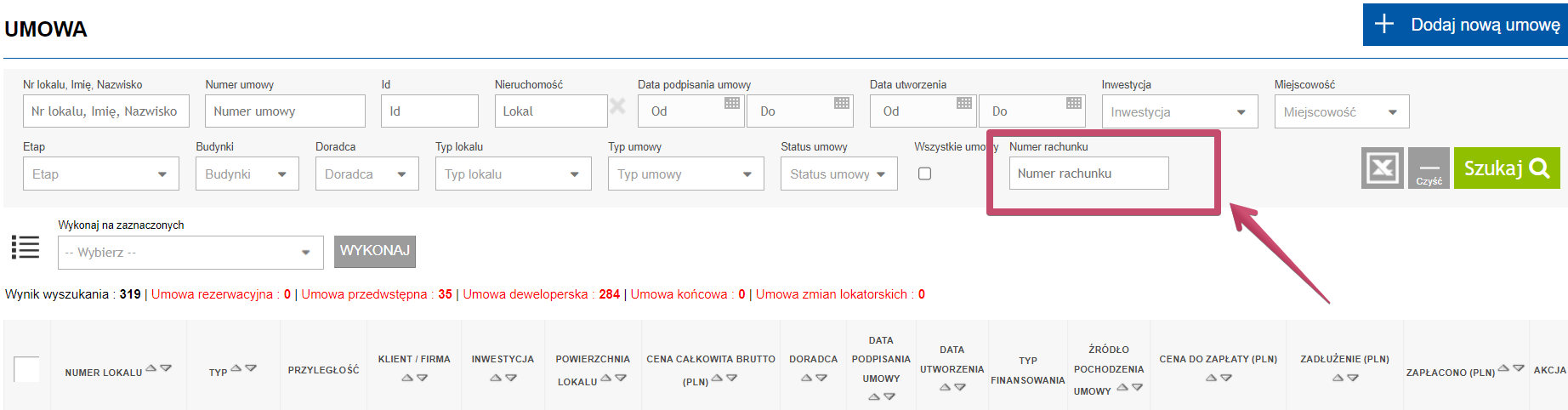1568x410 pixels.
Task: Sort Klient / Firma descending
Action: (x=423, y=378)
